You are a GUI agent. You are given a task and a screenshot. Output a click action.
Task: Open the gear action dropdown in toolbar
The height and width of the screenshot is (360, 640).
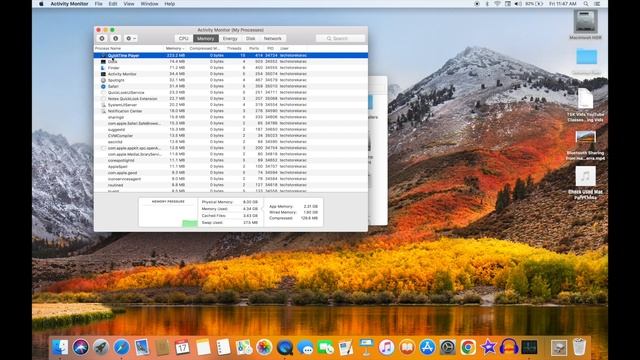point(131,38)
